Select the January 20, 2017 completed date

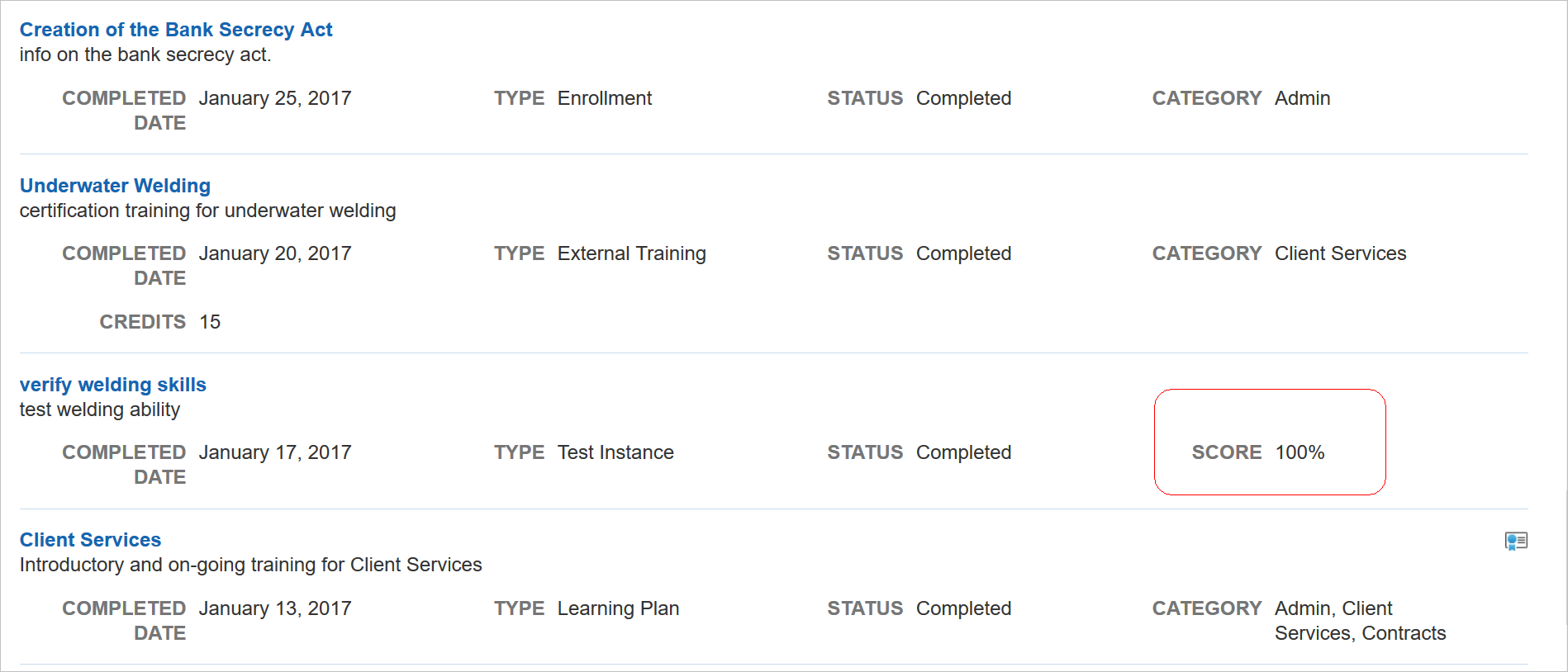pyautogui.click(x=275, y=253)
